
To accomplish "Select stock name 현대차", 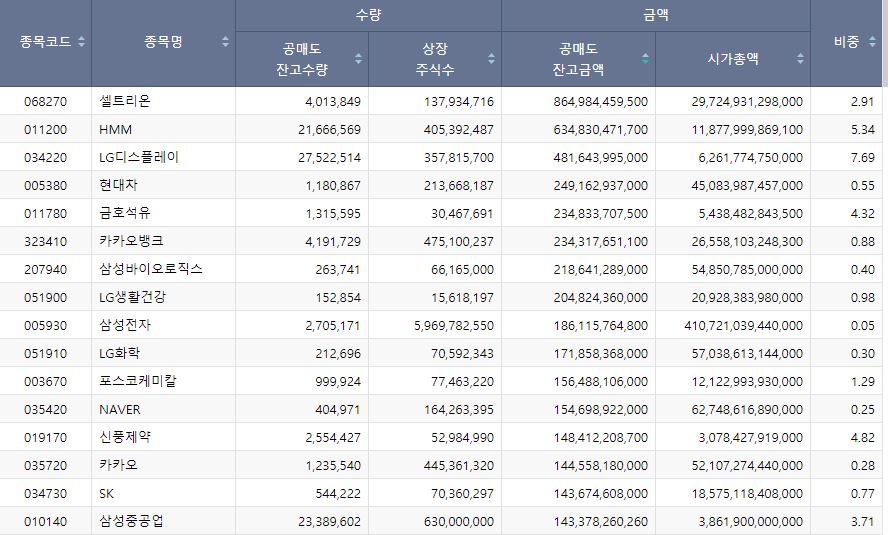I will pos(118,185).
